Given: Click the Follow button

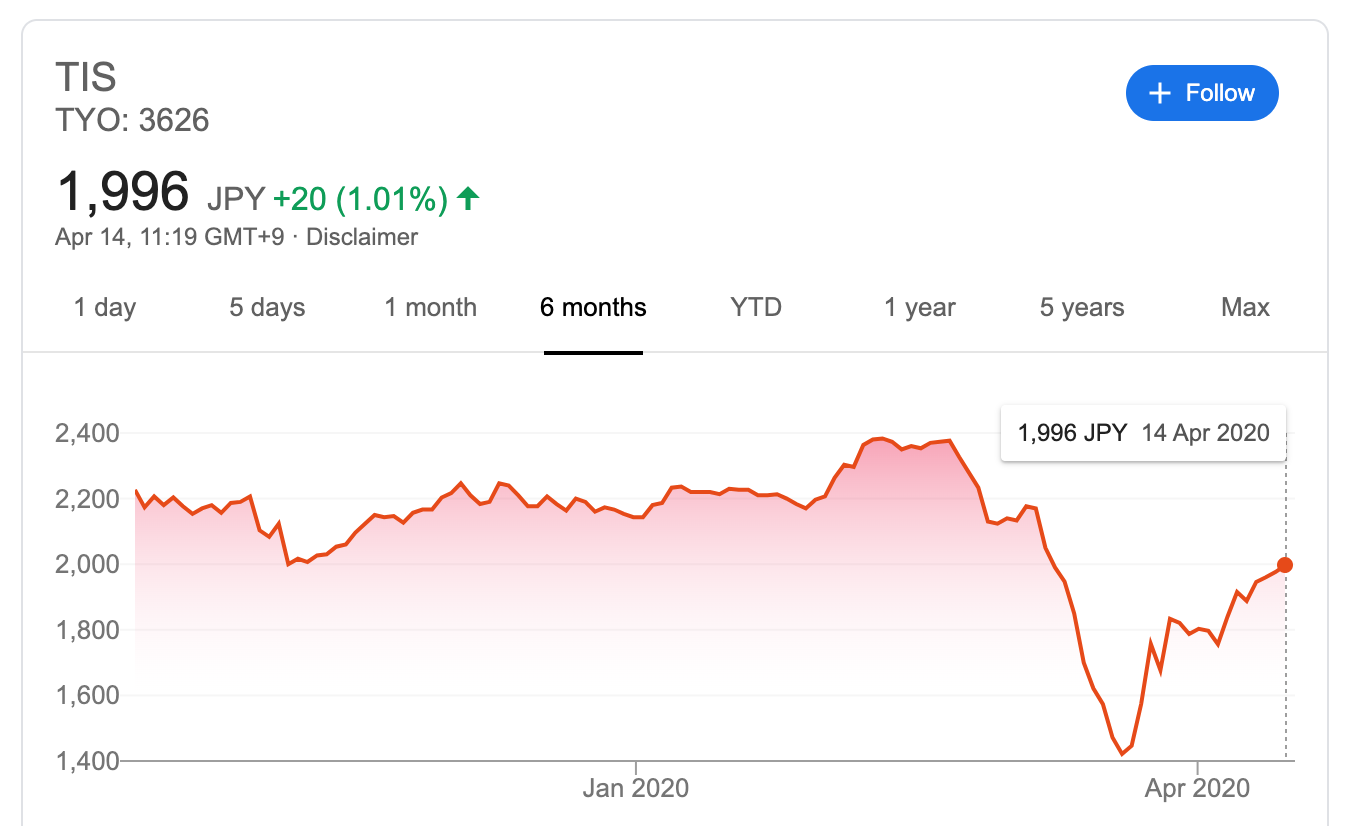Looking at the screenshot, I should point(1202,93).
